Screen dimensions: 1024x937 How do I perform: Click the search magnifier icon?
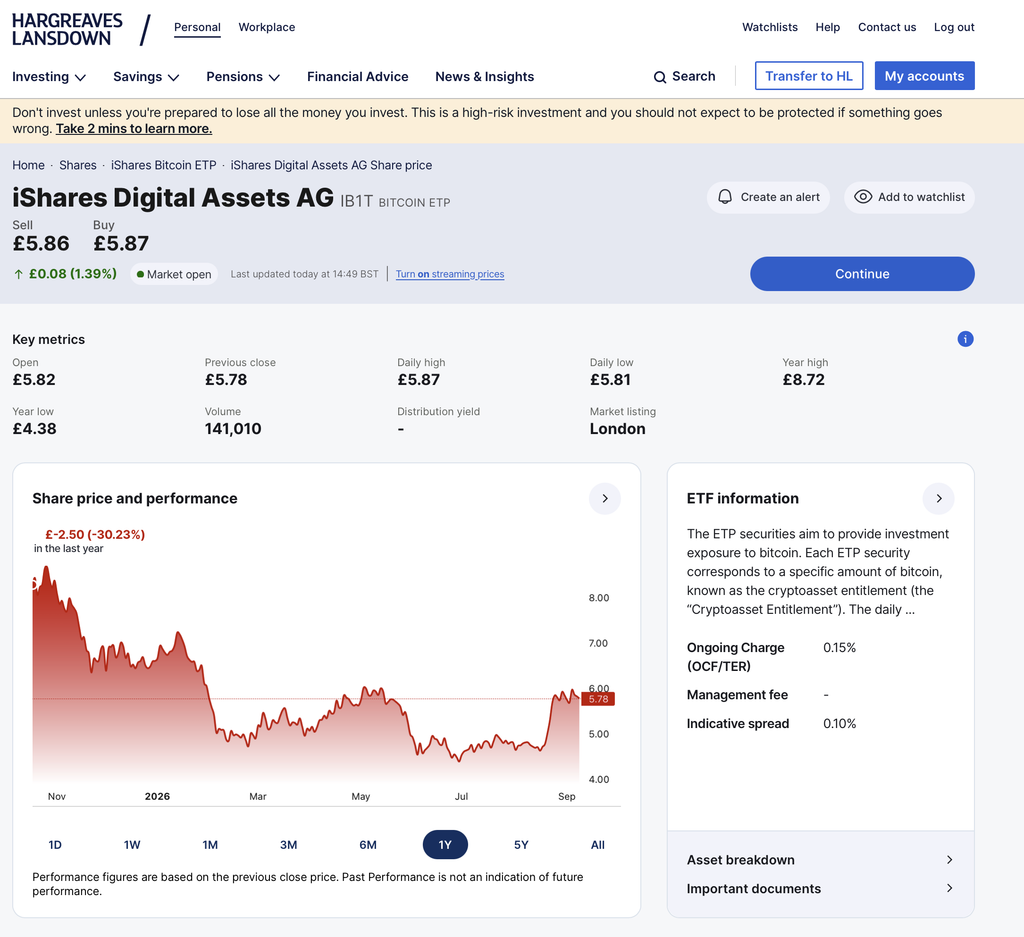coord(660,77)
